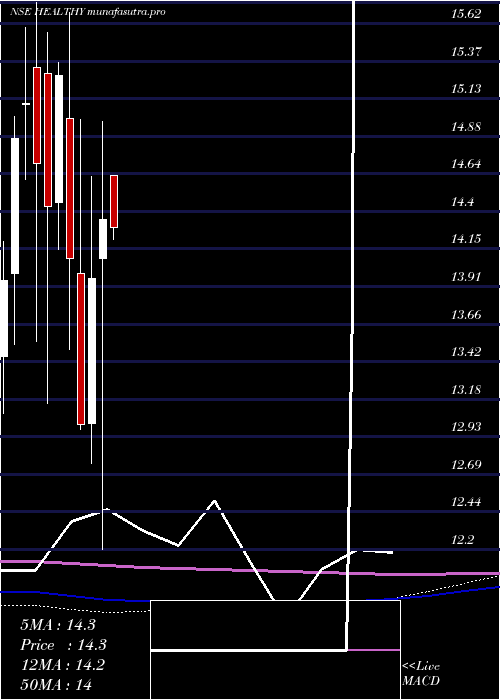Click the Price : 14.3 reading
The height and width of the screenshot is (700, 500).
(x=63, y=645)
